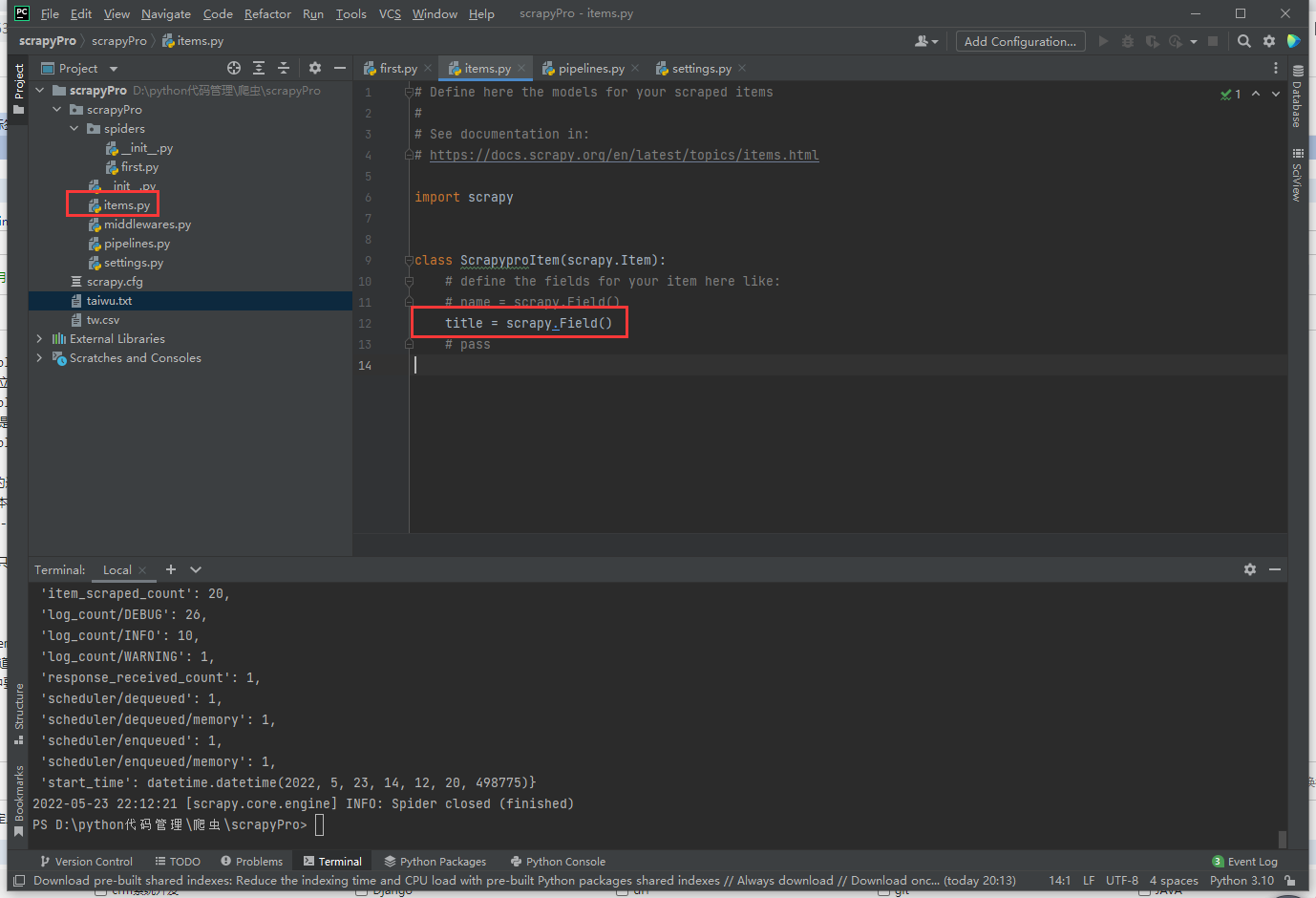Click Add Configuration button

pos(1020,41)
